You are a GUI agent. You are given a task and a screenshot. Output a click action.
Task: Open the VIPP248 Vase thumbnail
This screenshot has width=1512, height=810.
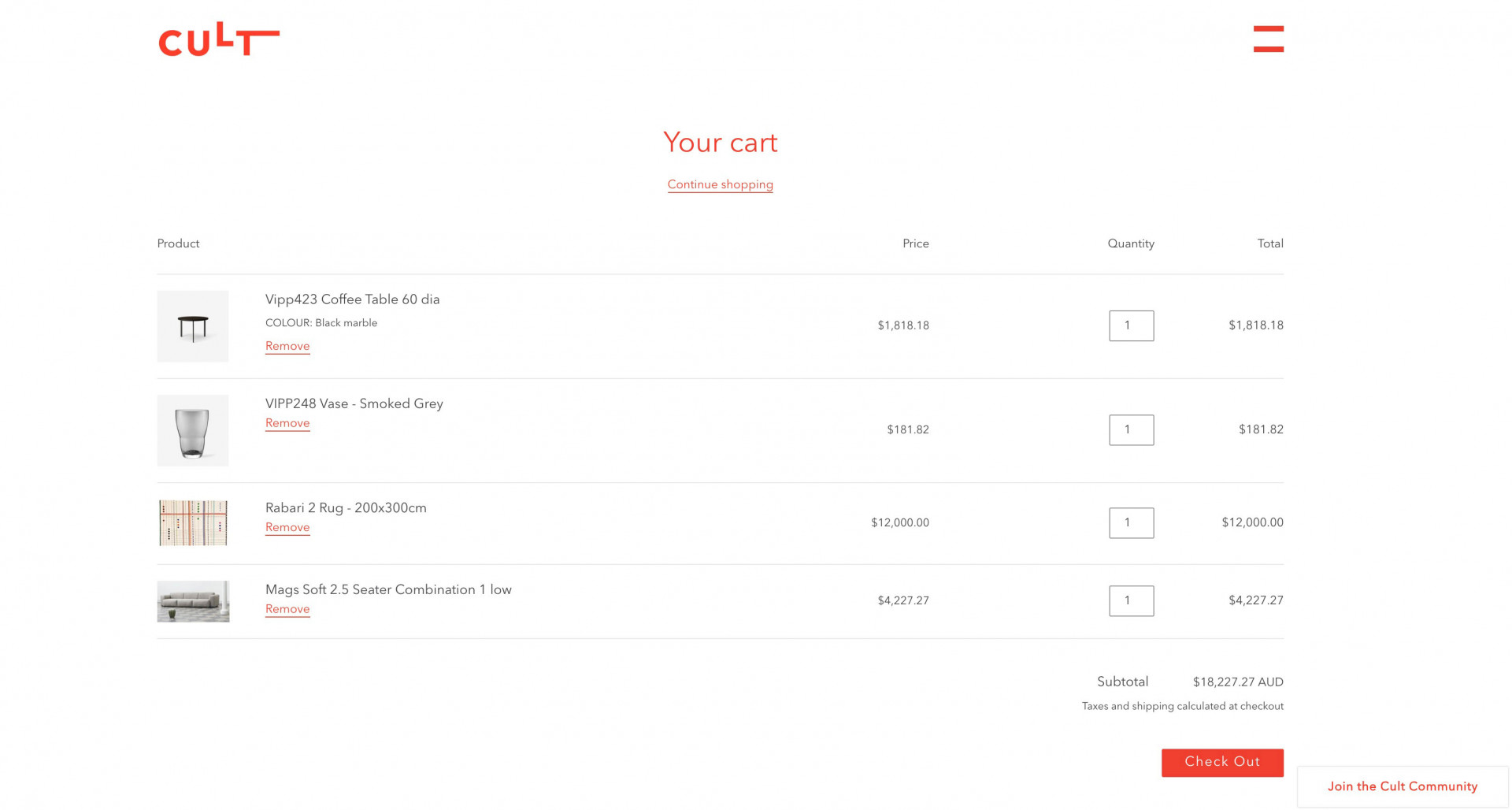coord(193,430)
